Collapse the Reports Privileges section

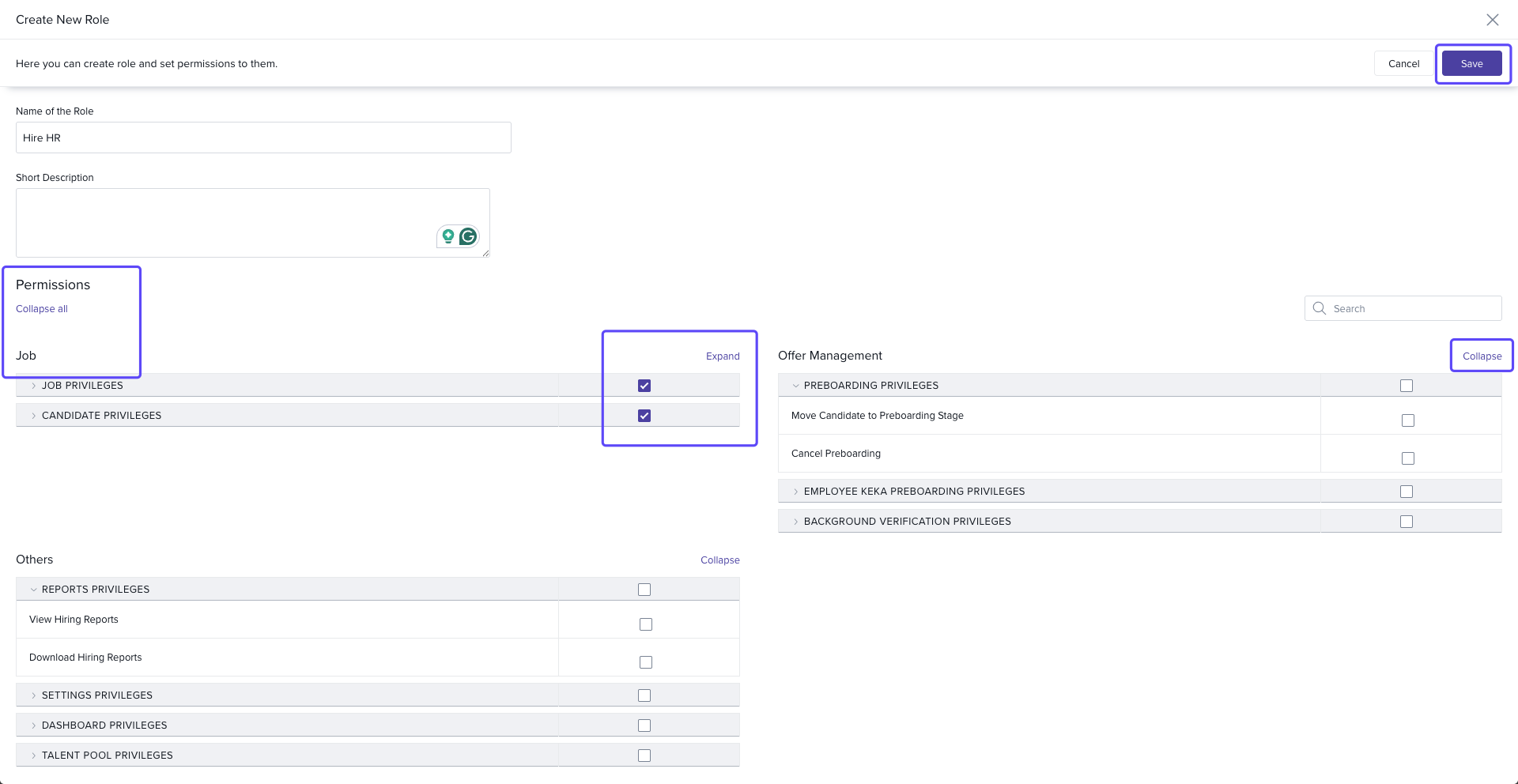[x=33, y=590]
